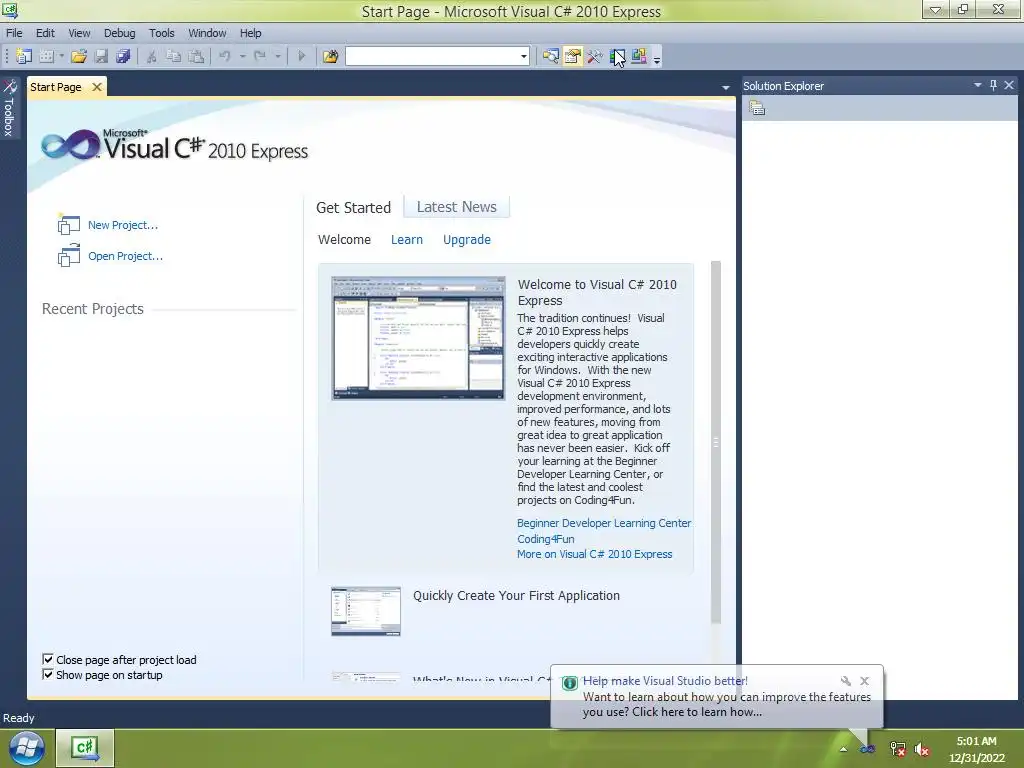Select the Upgrade sub-tab

[x=466, y=240]
